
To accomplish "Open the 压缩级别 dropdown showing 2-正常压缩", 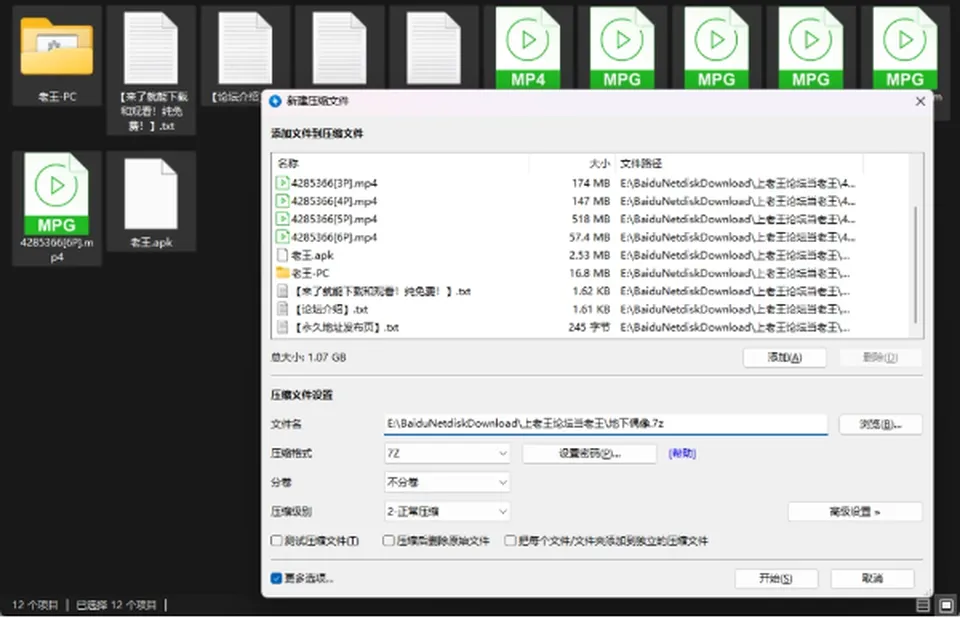I will click(447, 511).
